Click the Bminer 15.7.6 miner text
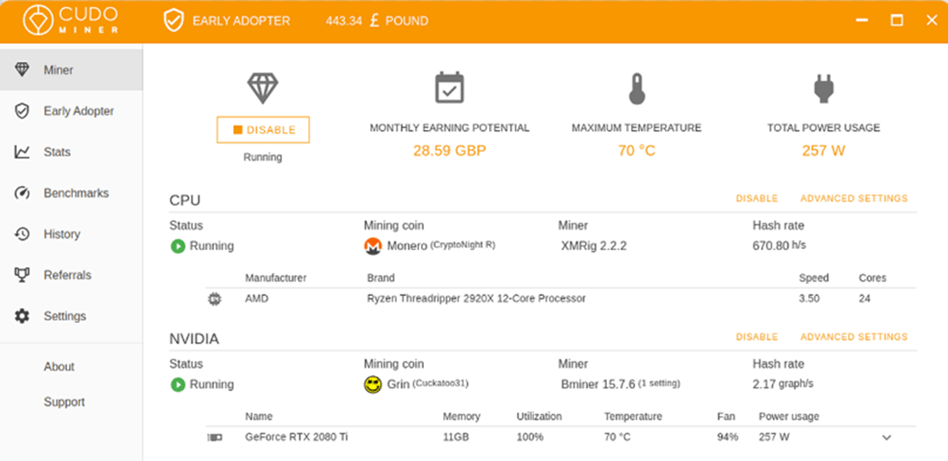This screenshot has width=948, height=461. pos(621,384)
